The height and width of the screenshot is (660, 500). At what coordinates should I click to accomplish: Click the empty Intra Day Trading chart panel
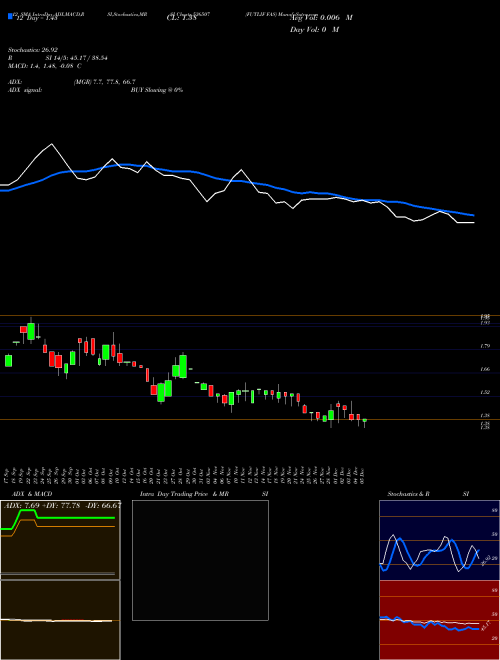[200, 560]
